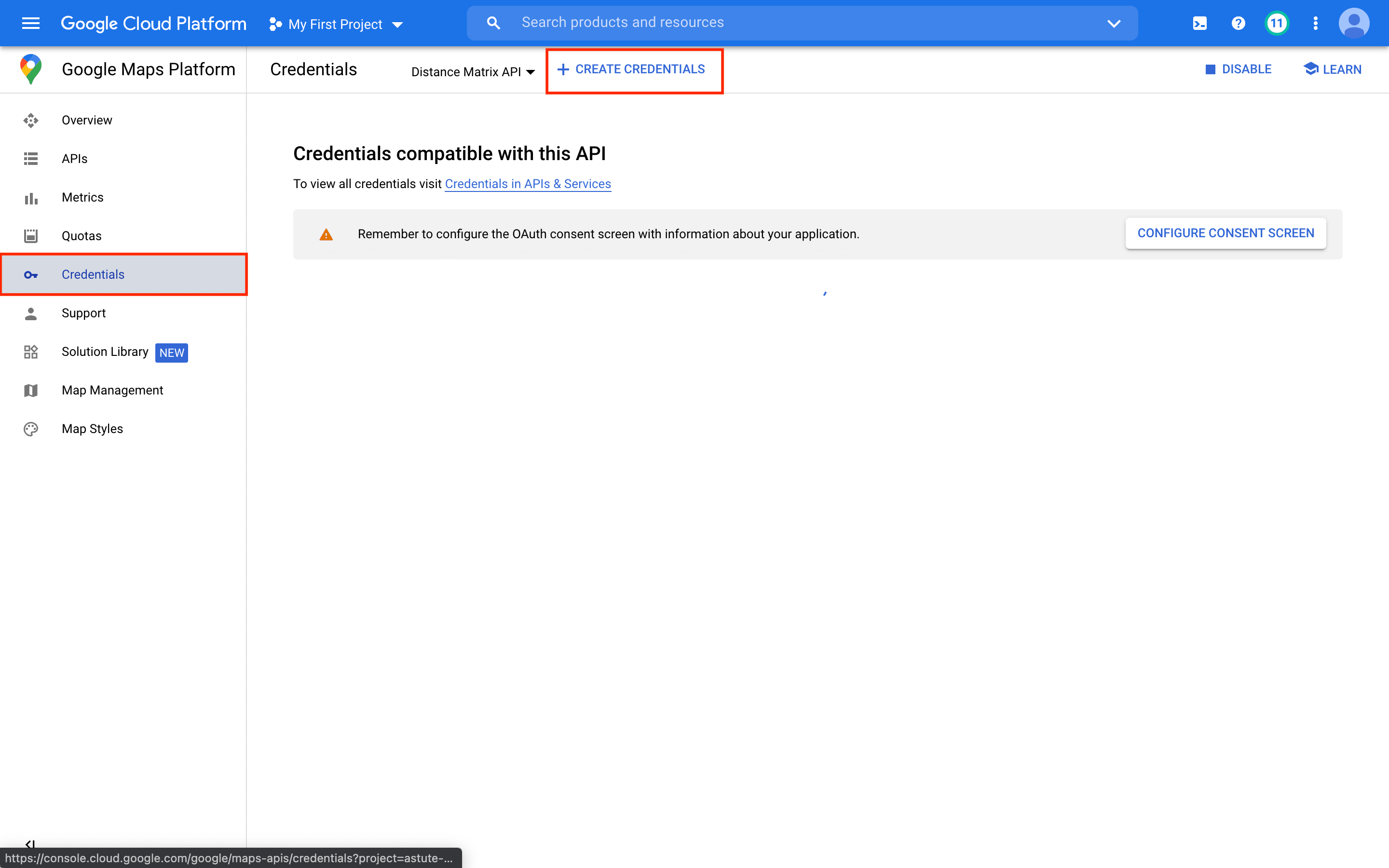Open the Learn panel
Screen dimensions: 1389x868
[x=1332, y=69]
